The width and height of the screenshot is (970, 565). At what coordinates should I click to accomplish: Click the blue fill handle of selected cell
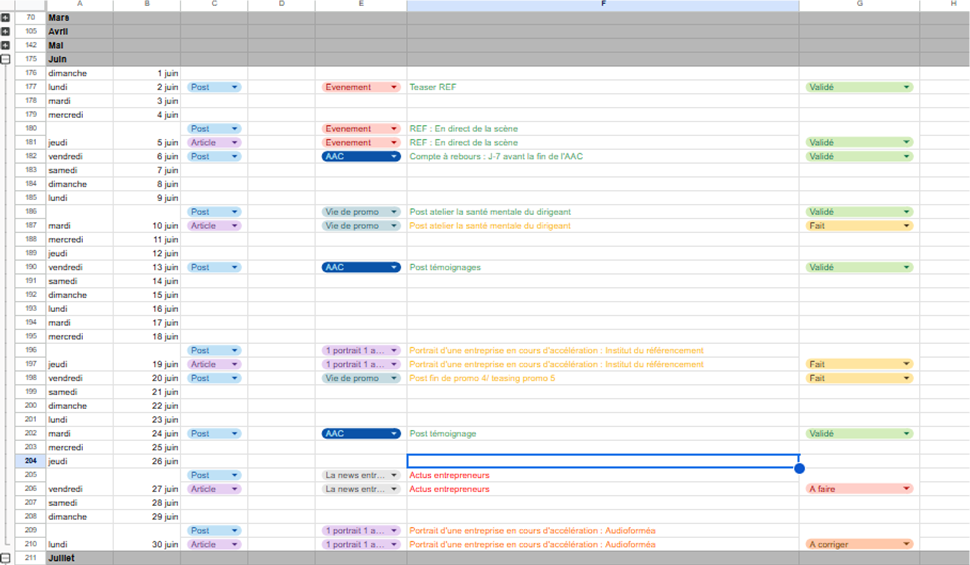tap(799, 468)
